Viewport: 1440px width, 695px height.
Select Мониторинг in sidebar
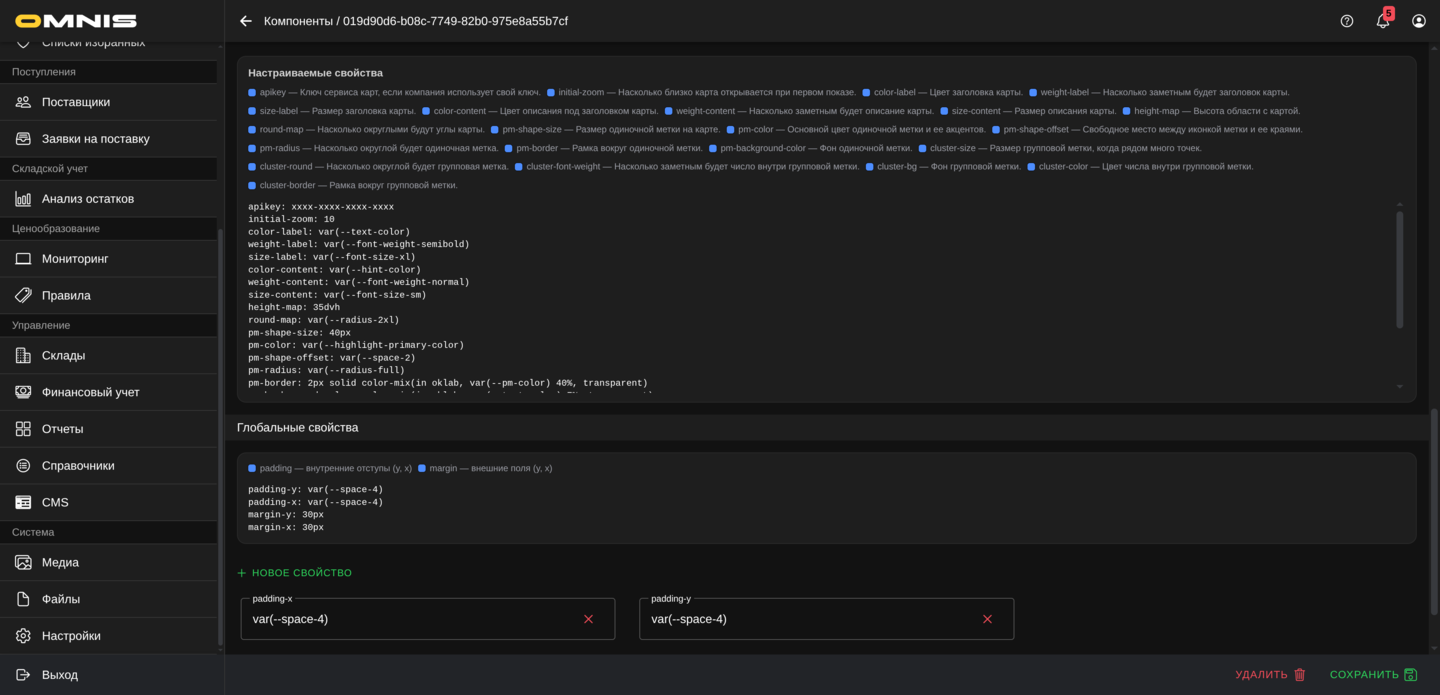[x=74, y=259]
